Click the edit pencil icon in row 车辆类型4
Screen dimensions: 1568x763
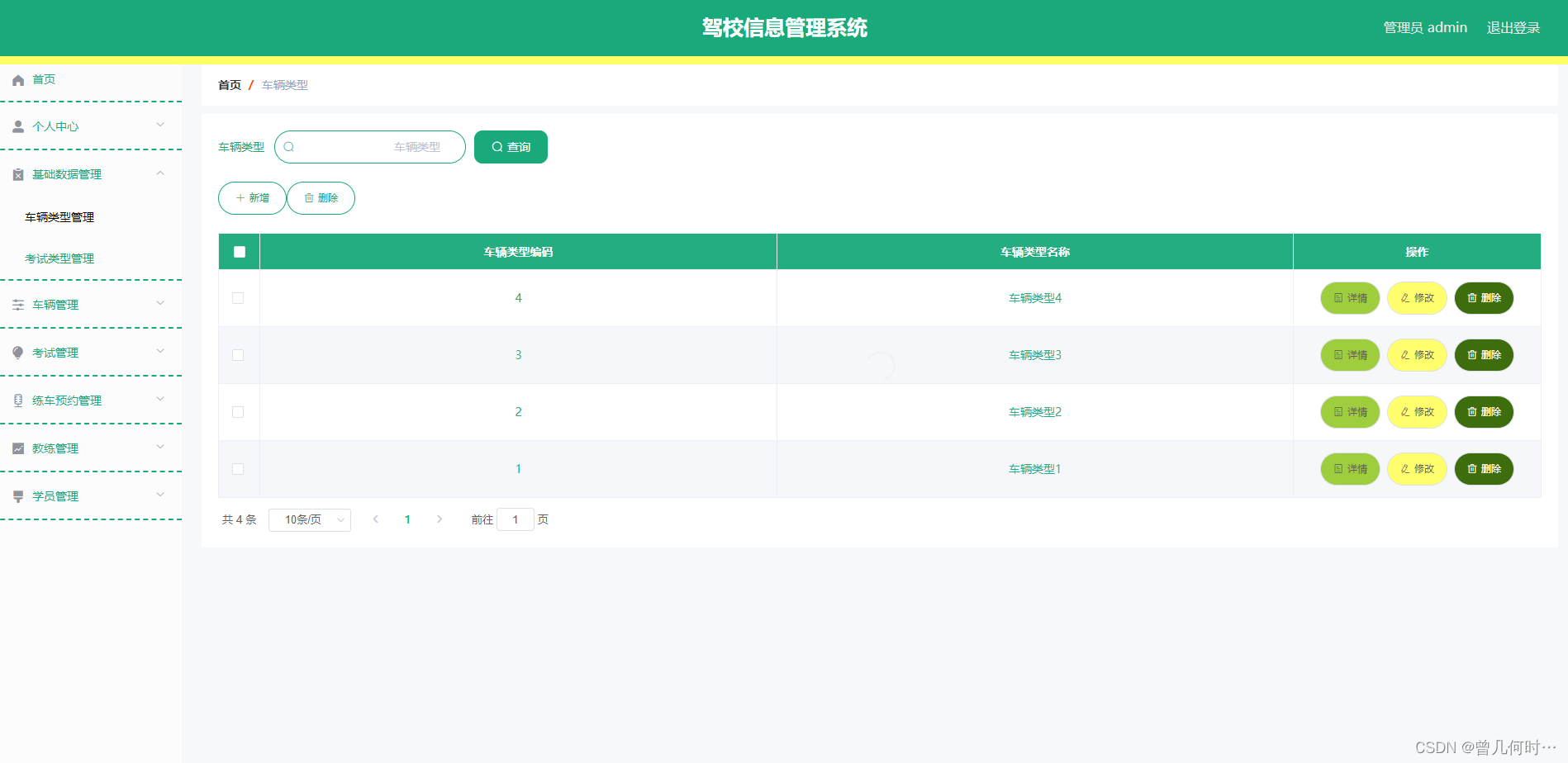pyautogui.click(x=1405, y=298)
